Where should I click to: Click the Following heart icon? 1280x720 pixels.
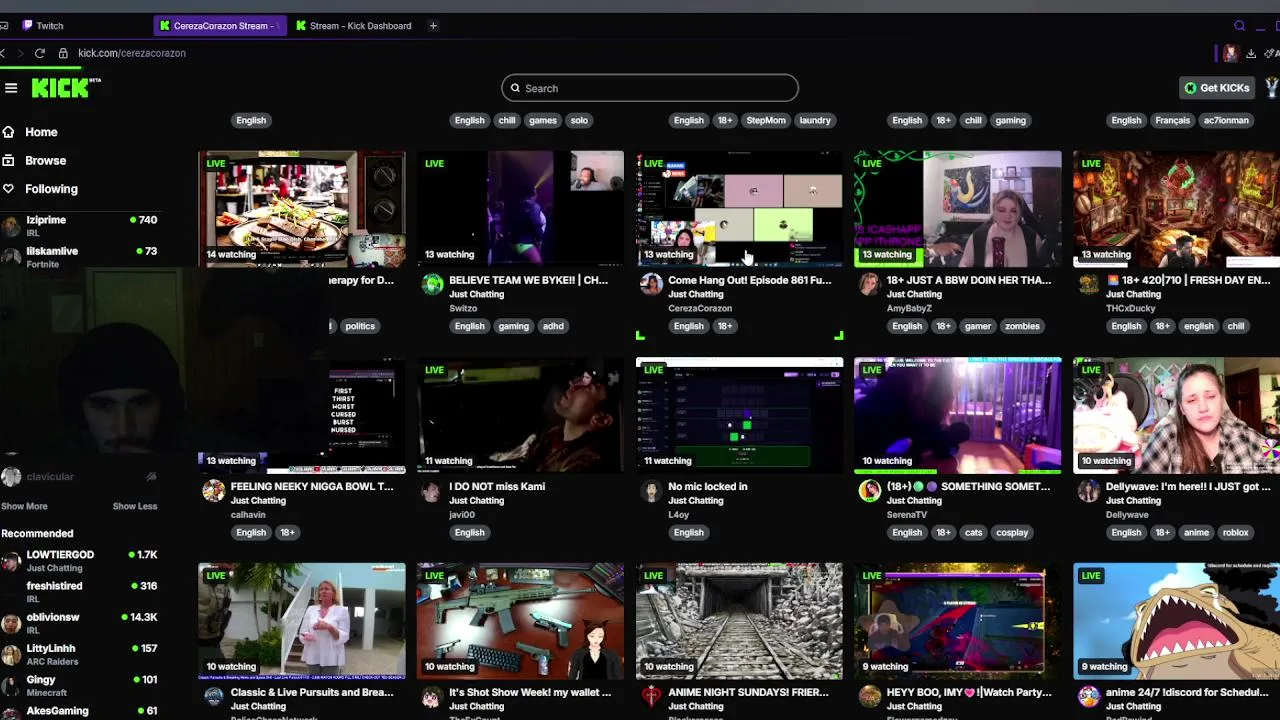8,188
